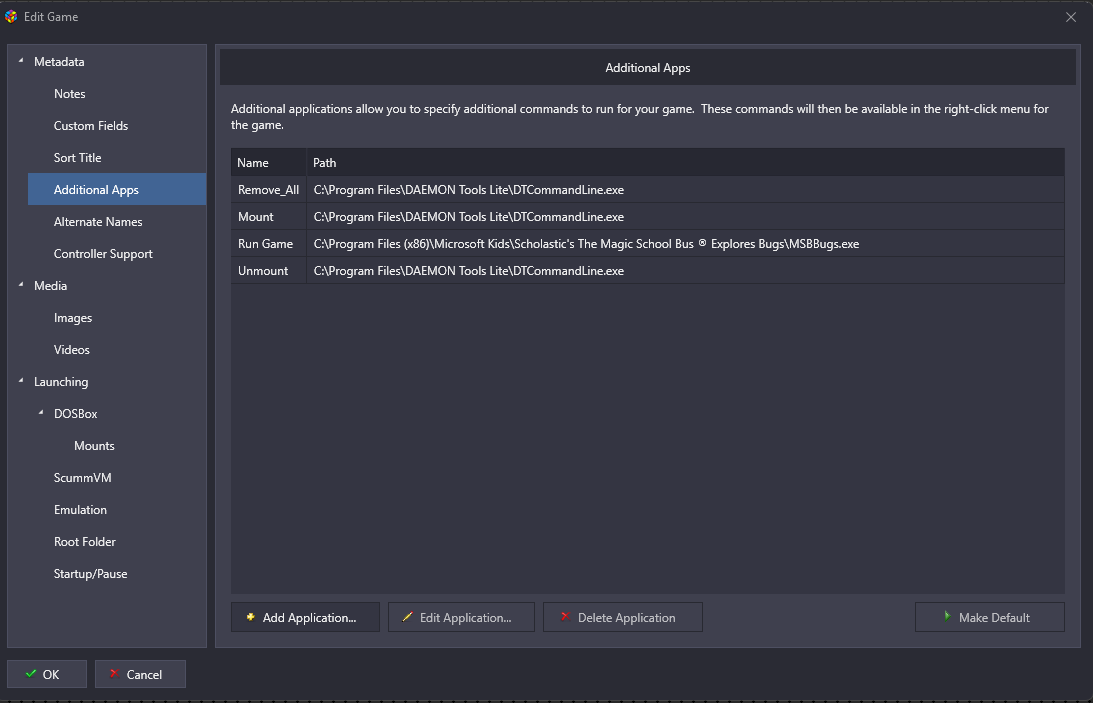Collapse the Metadata tree section

[x=21, y=61]
